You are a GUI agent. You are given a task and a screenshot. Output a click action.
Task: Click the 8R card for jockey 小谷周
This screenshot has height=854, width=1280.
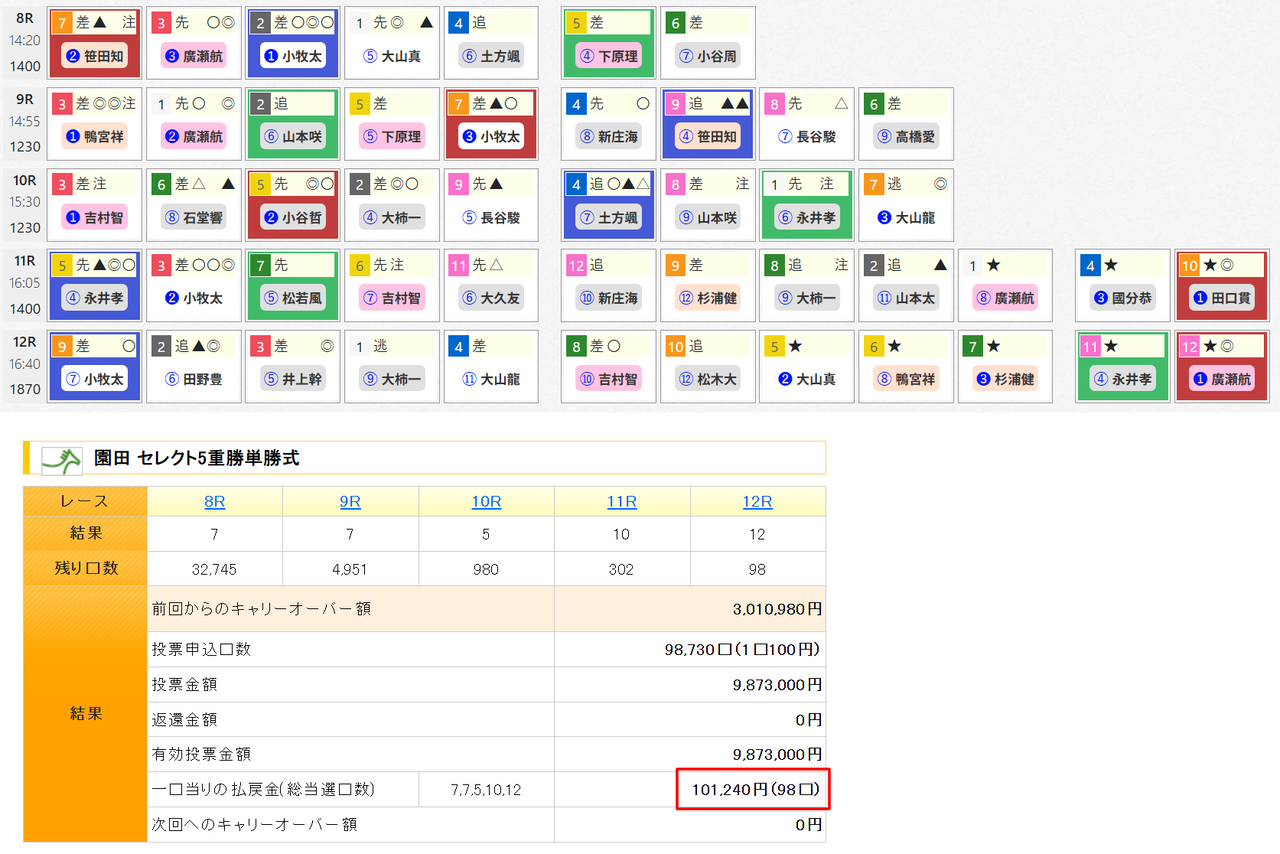pos(709,42)
